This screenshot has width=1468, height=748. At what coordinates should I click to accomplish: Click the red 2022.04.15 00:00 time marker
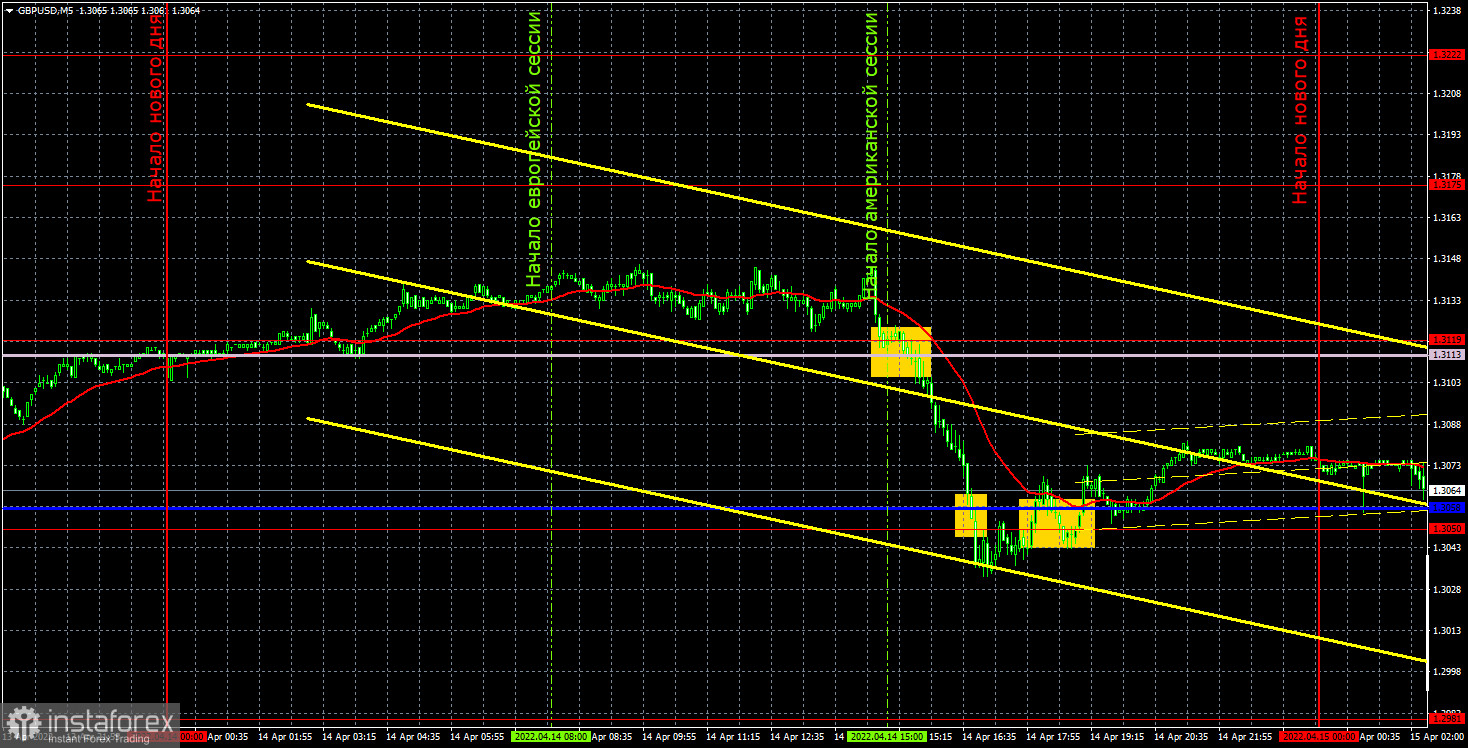(x=1320, y=736)
